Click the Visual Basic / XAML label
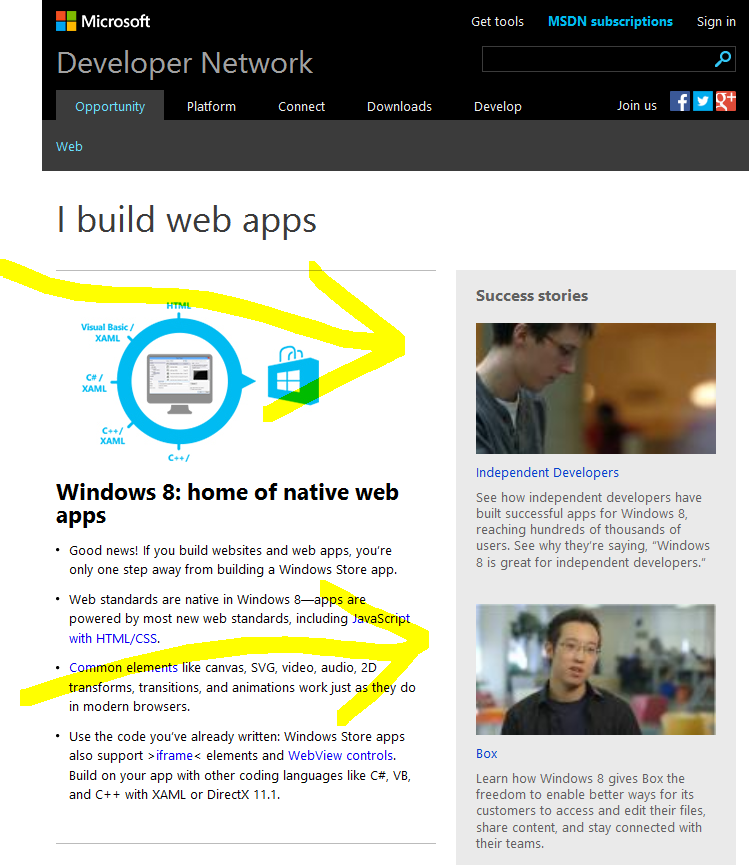Viewport: 749px width, 865px height. coord(107,333)
